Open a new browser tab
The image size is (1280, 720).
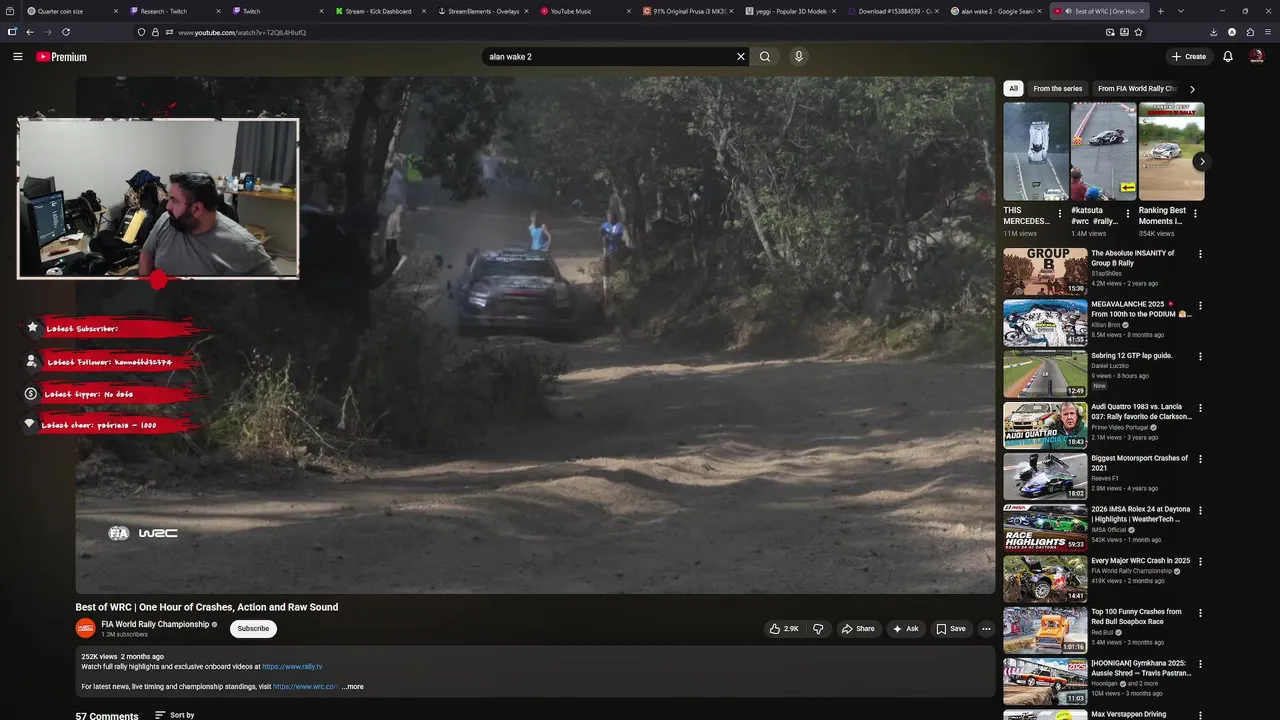[1161, 11]
